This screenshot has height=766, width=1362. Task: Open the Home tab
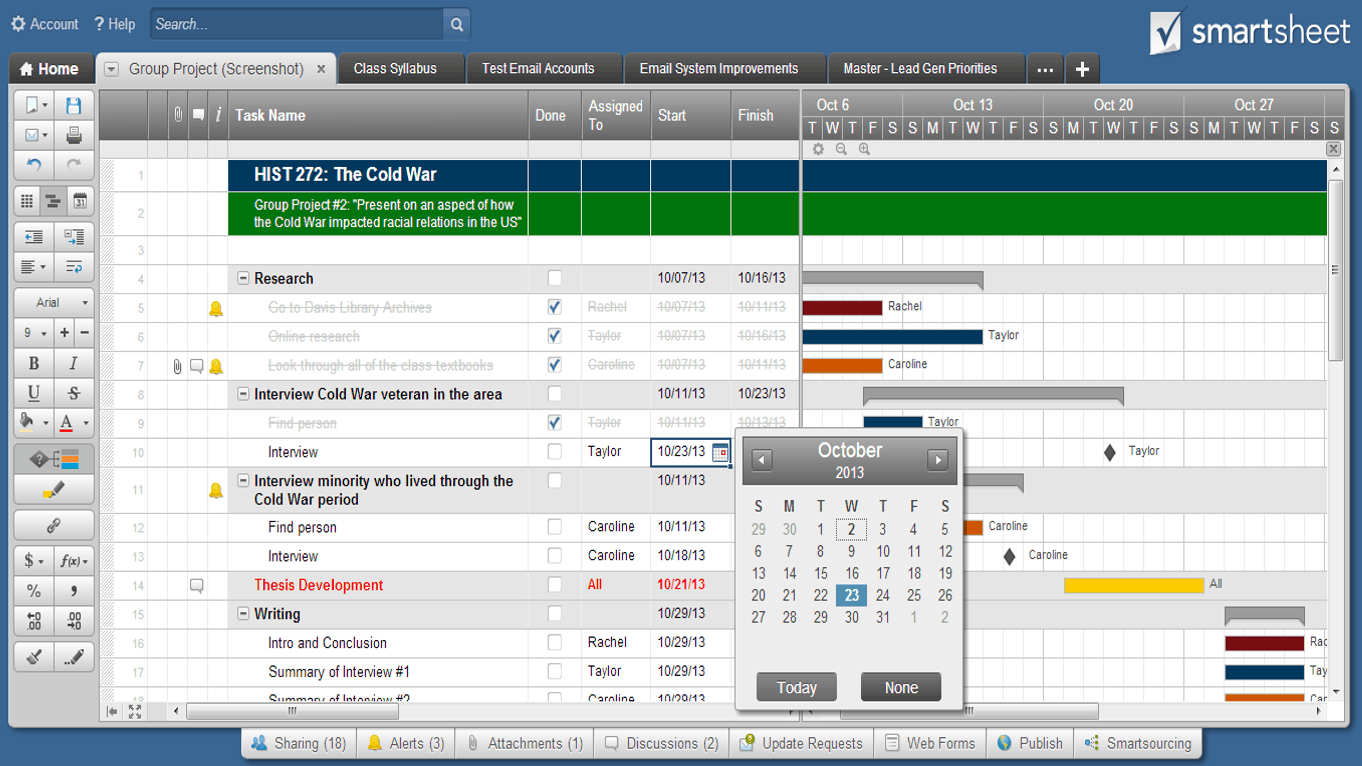(50, 69)
